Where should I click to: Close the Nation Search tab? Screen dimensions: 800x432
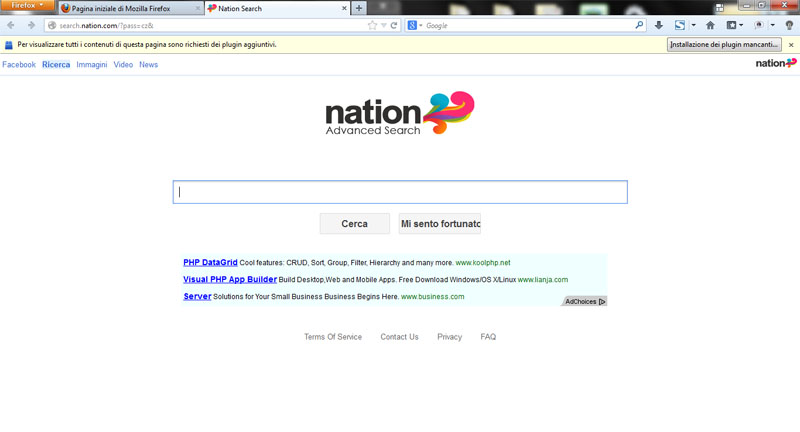(x=344, y=8)
